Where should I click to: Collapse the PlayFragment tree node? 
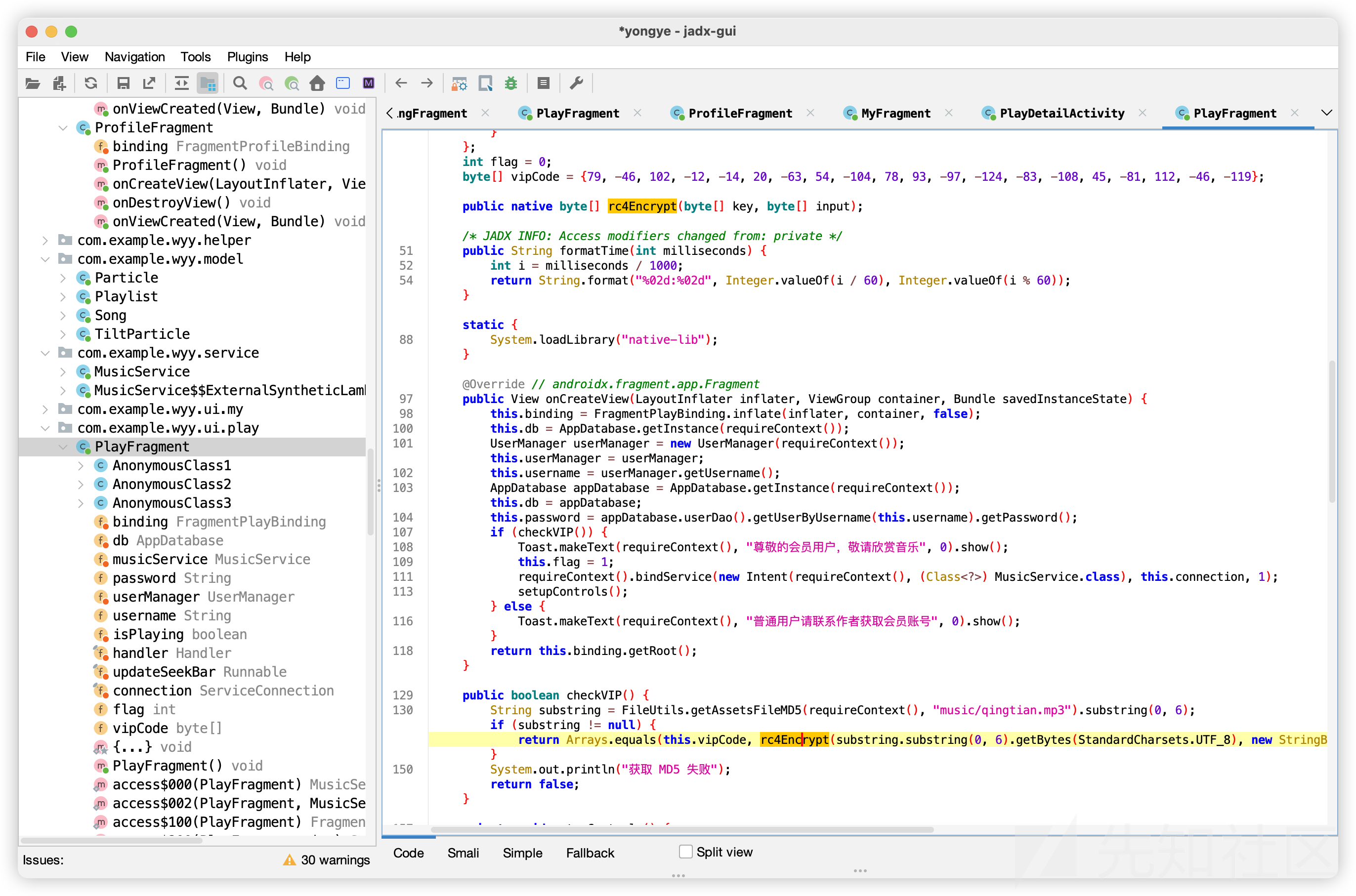pos(63,447)
